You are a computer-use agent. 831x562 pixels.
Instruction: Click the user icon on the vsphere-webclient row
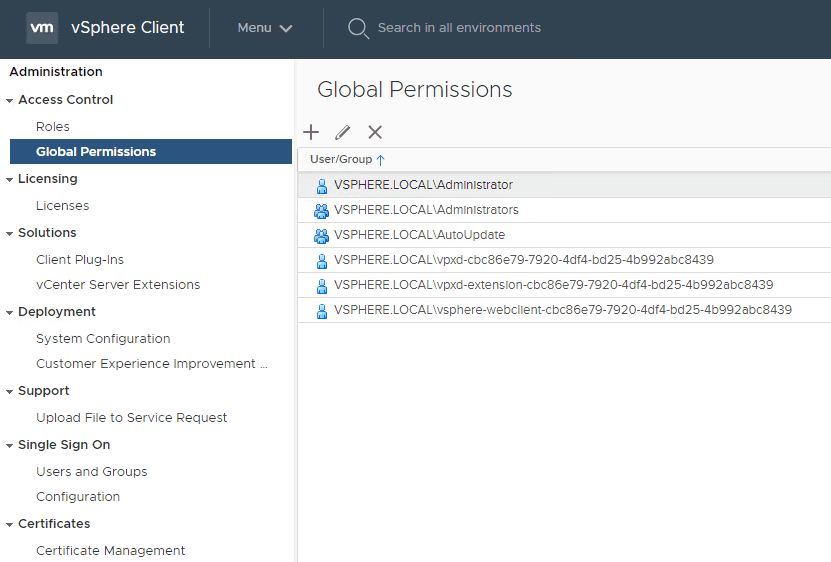[x=321, y=311]
